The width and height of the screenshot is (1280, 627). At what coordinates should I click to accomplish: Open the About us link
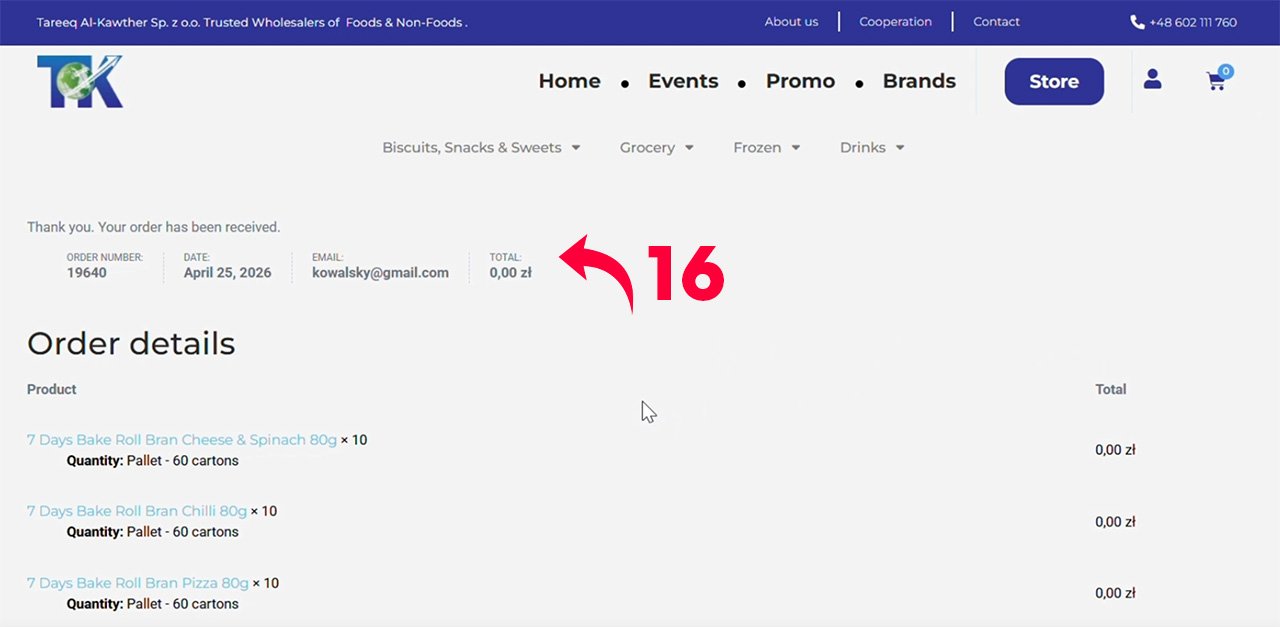[x=791, y=22]
